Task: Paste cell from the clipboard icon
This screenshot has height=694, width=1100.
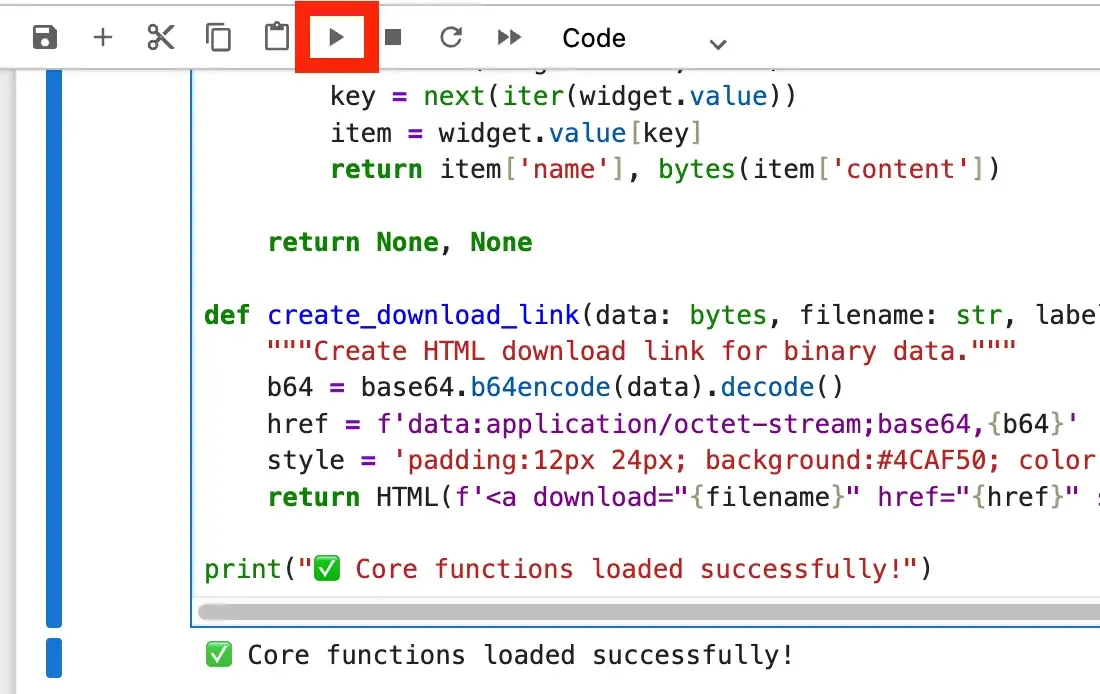Action: [276, 36]
